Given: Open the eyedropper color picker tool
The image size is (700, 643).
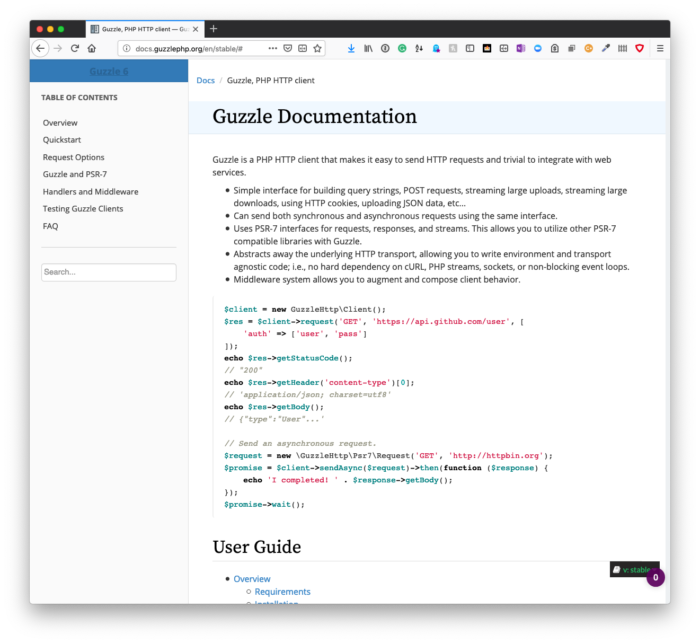Looking at the screenshot, I should click(x=605, y=48).
